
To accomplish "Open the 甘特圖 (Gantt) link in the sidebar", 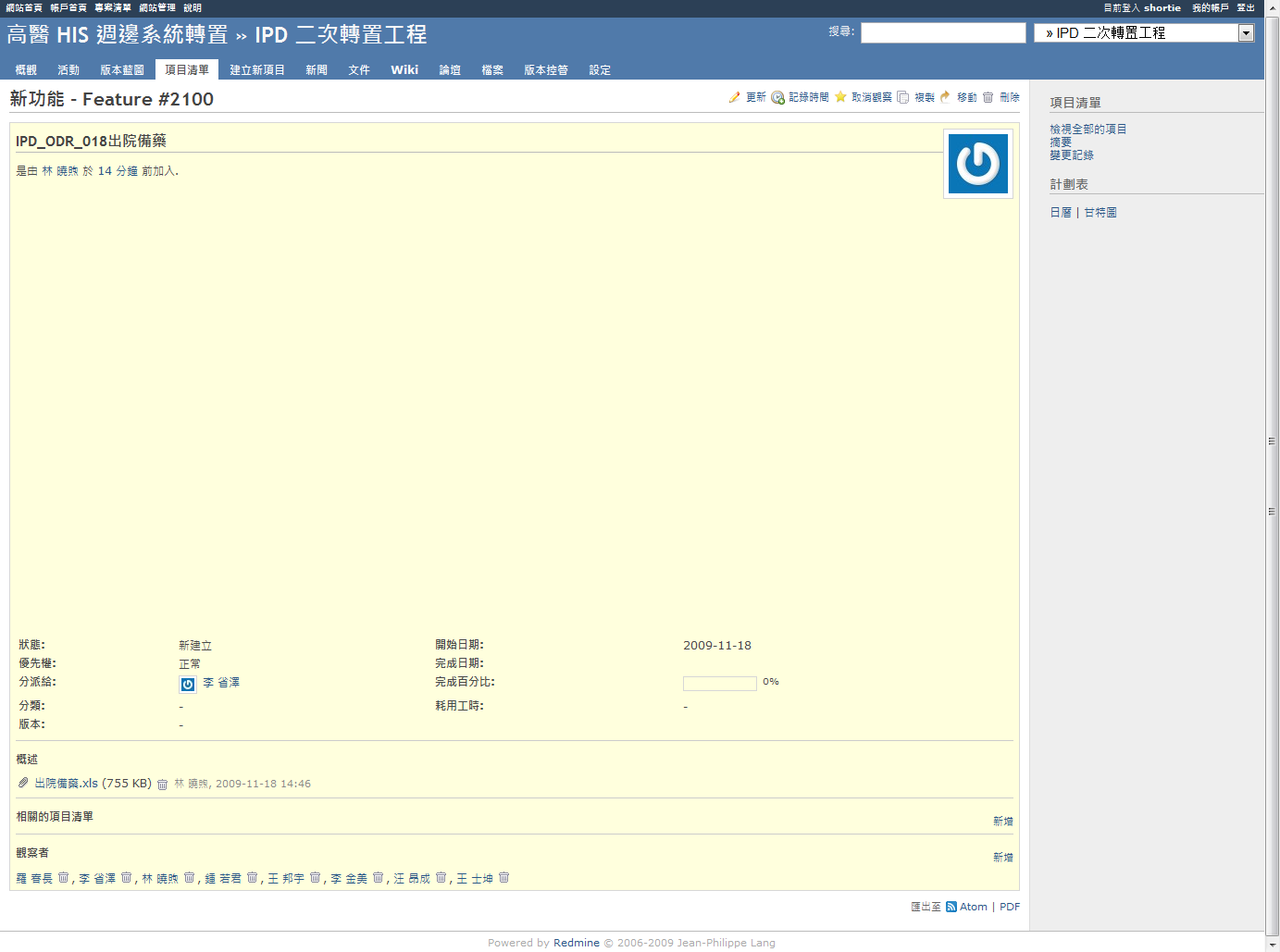I will tap(1100, 213).
